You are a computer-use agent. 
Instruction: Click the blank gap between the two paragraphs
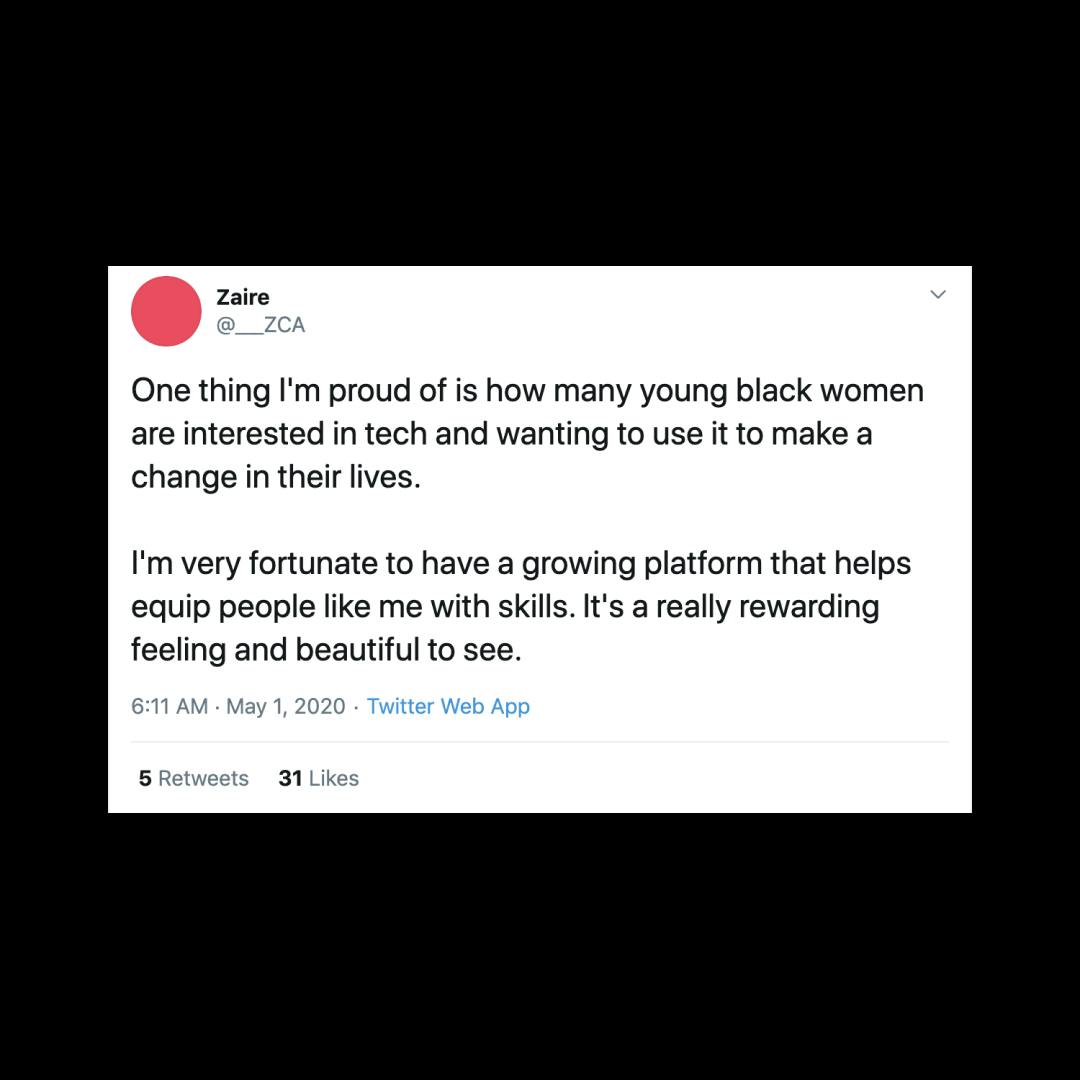click(x=540, y=520)
